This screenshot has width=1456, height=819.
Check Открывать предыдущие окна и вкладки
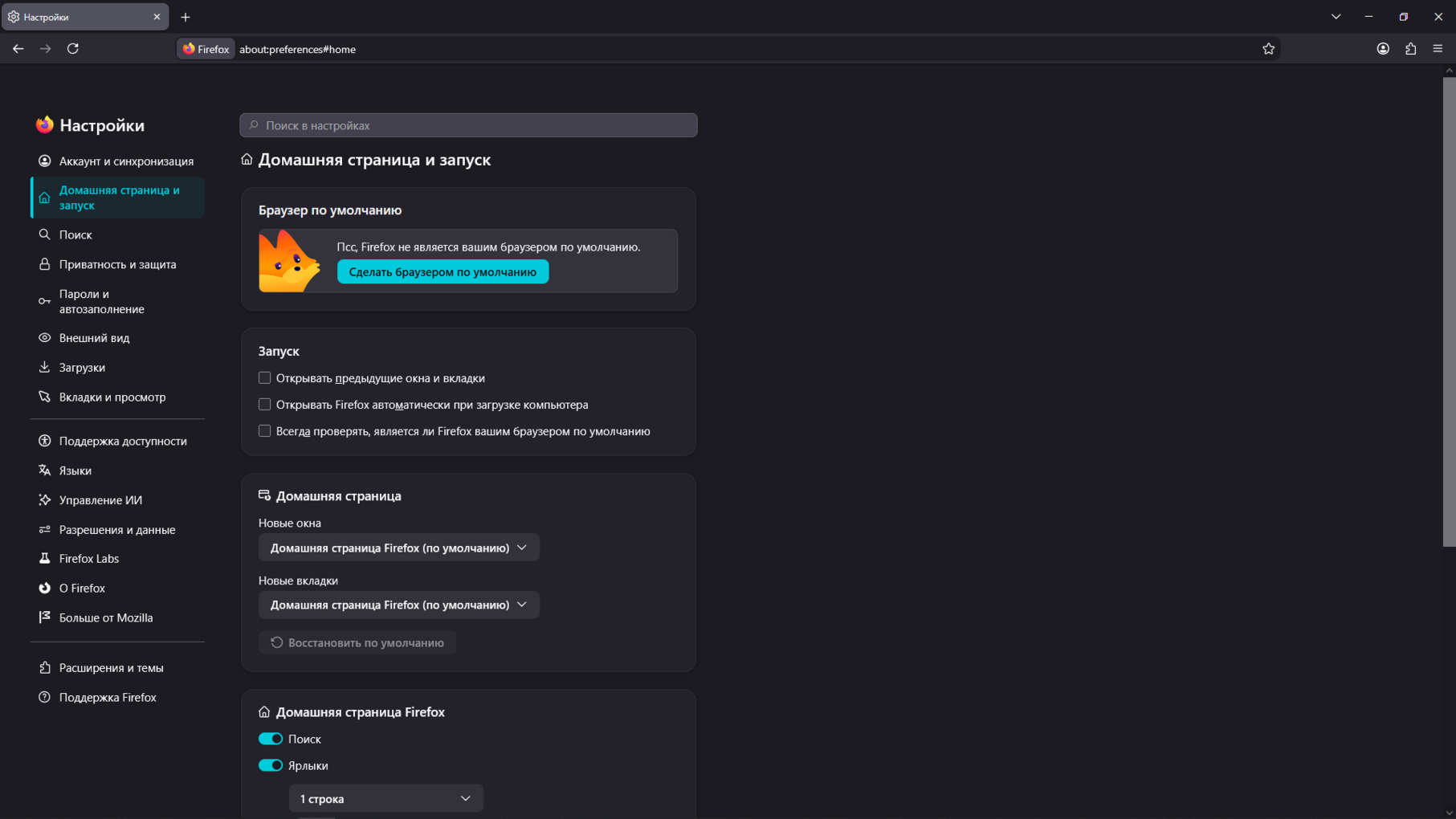[x=264, y=377]
